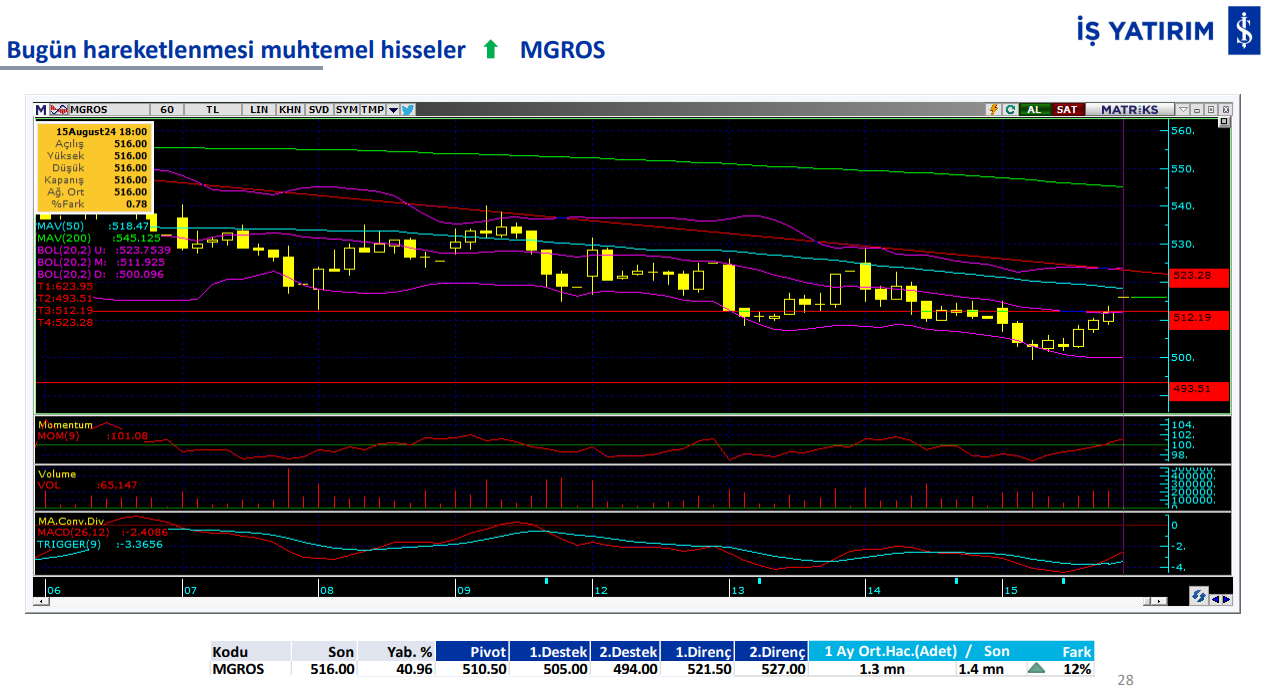The image size is (1266, 696).
Task: Click the Matriks M logo icon
Action: point(41,109)
